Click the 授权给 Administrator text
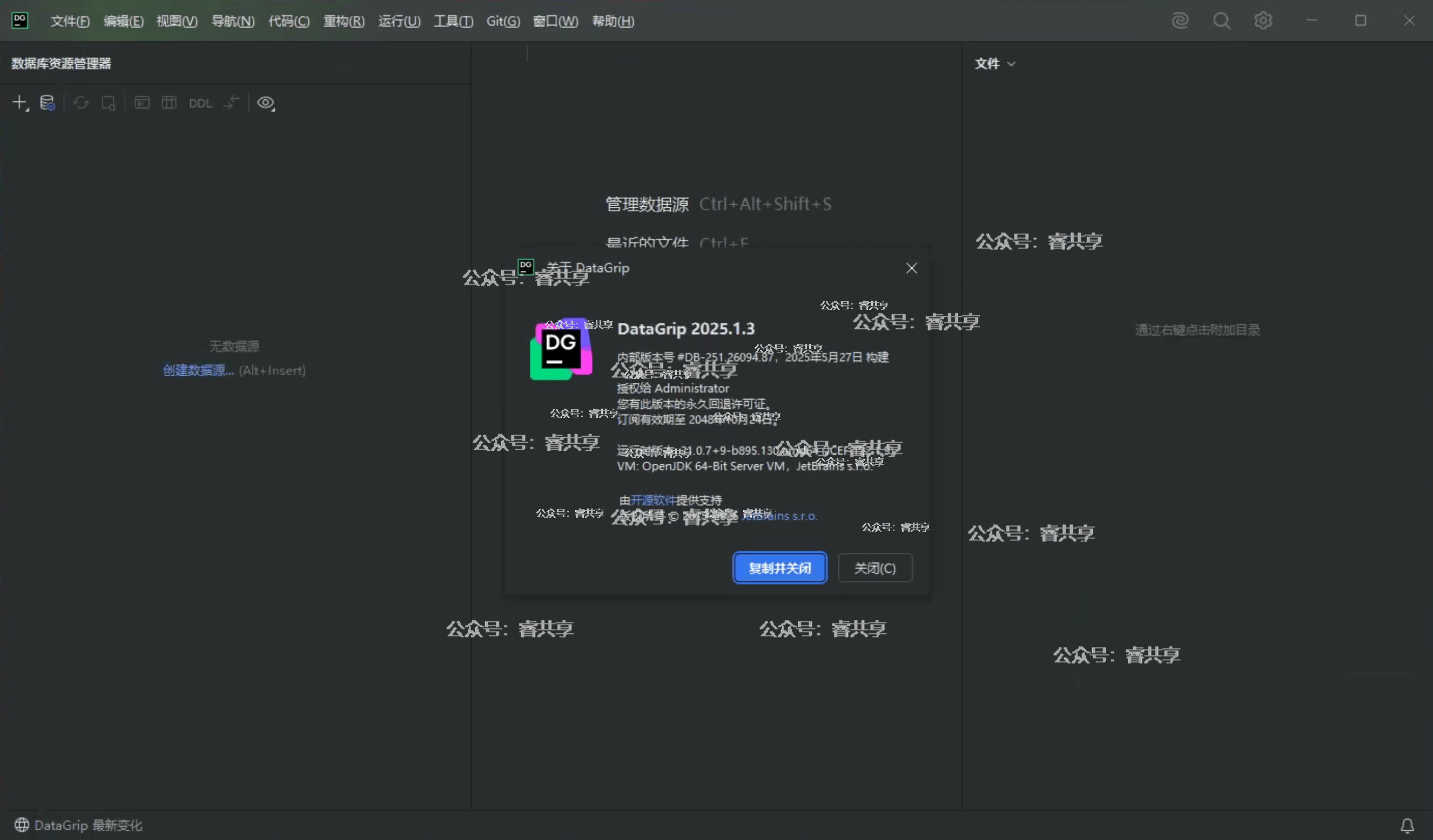Viewport: 1433px width, 840px height. coord(672,388)
